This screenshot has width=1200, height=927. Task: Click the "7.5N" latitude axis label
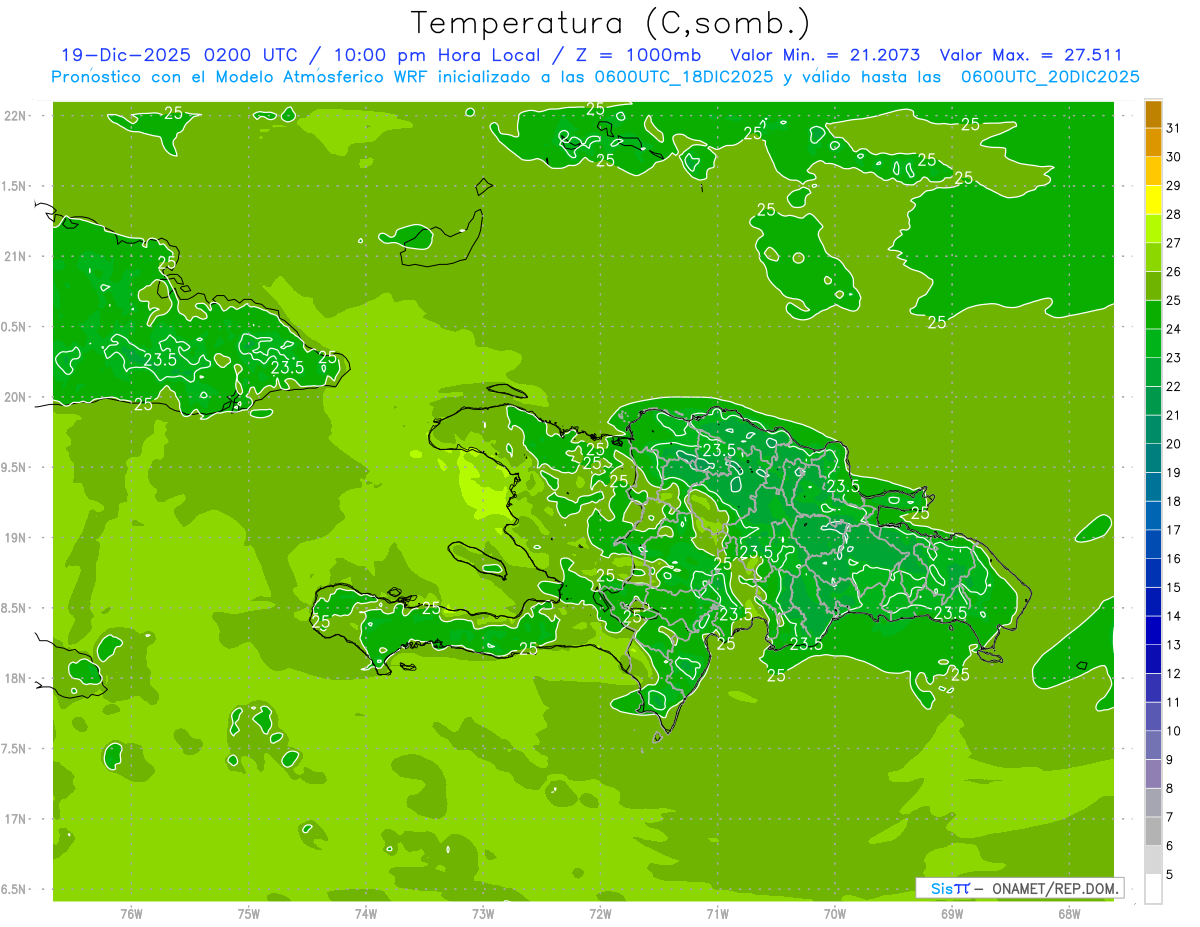(15, 749)
